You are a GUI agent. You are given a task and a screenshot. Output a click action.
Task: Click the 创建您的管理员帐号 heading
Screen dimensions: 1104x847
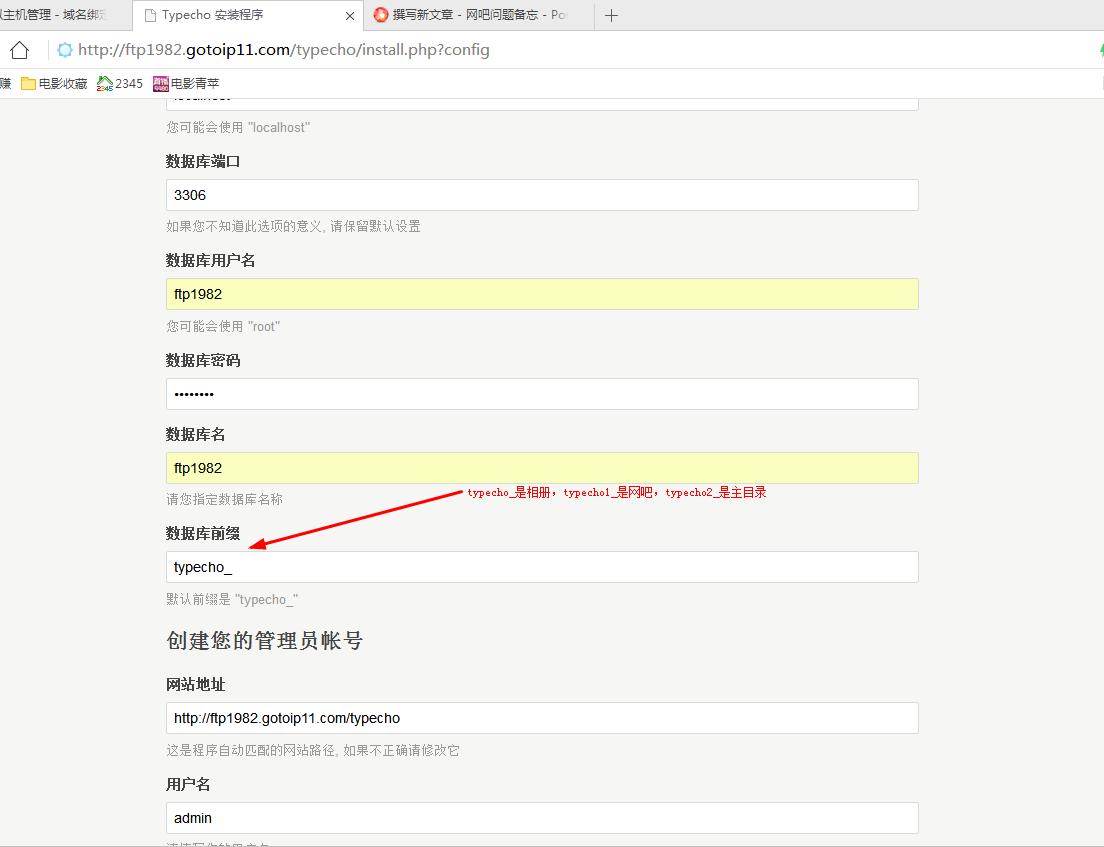[265, 641]
